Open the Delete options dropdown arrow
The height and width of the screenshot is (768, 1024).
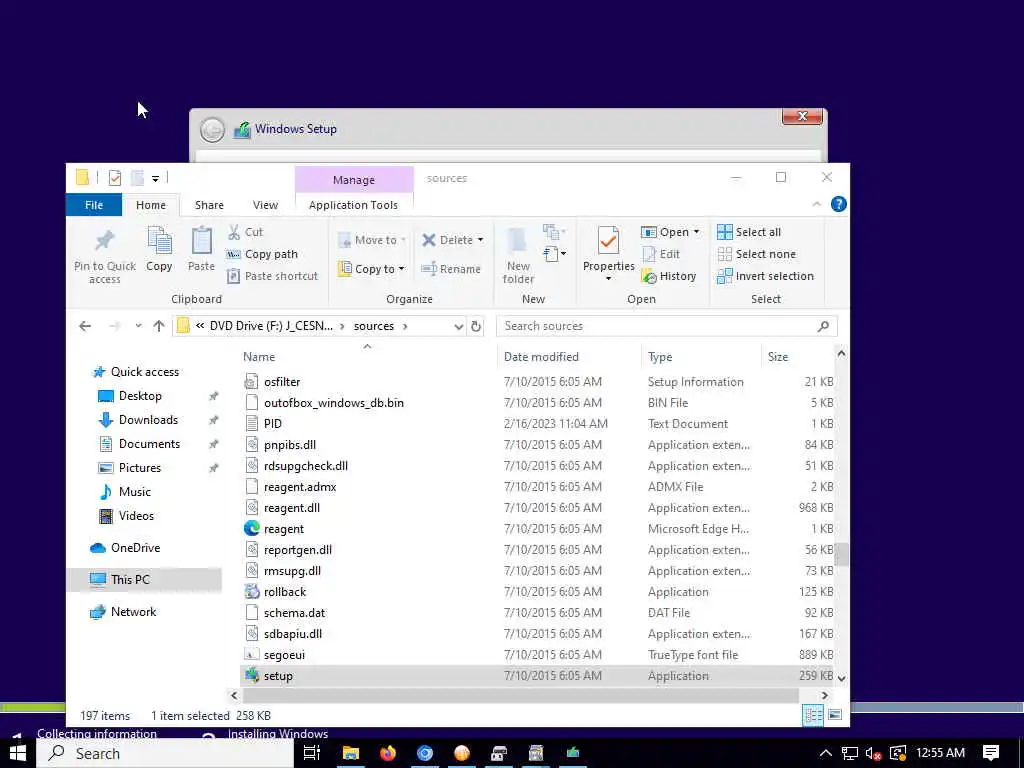tap(481, 240)
